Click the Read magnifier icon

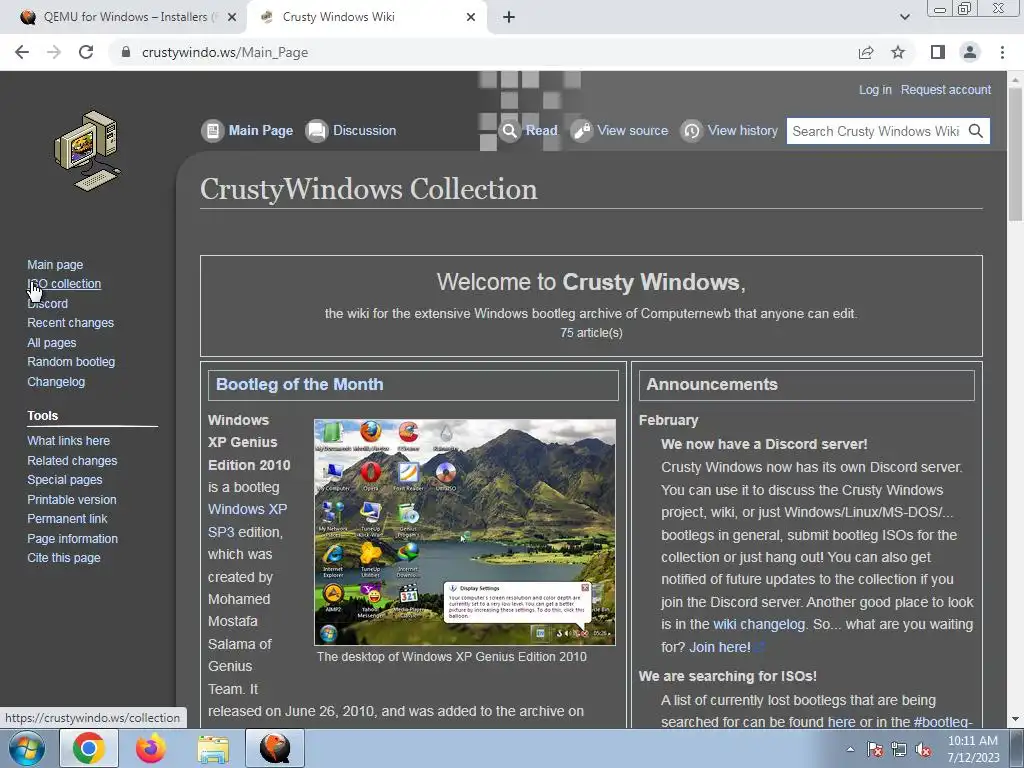pyautogui.click(x=509, y=131)
